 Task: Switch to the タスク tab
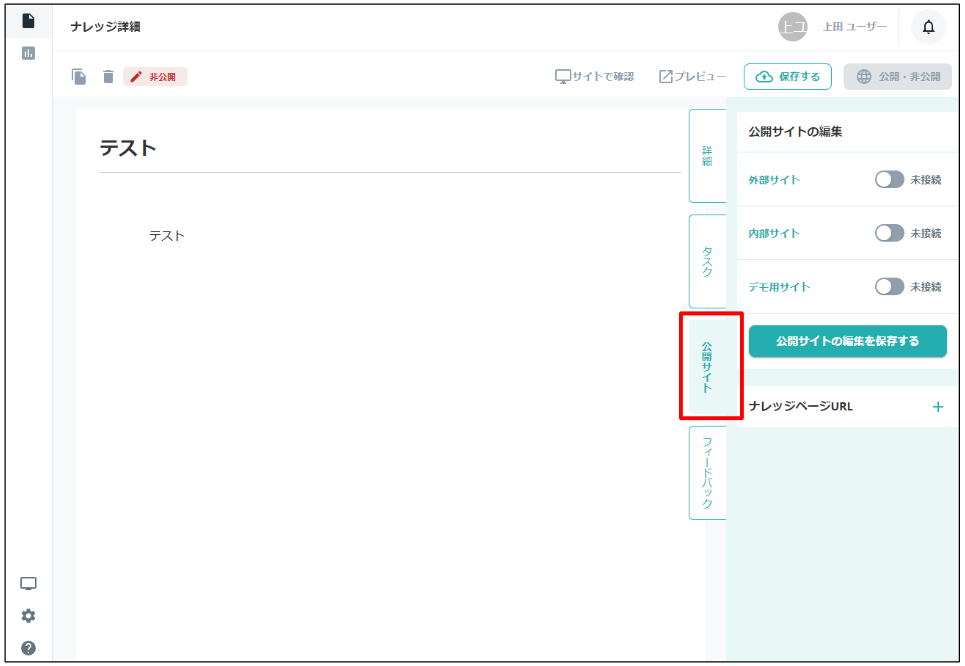pyautogui.click(x=707, y=262)
